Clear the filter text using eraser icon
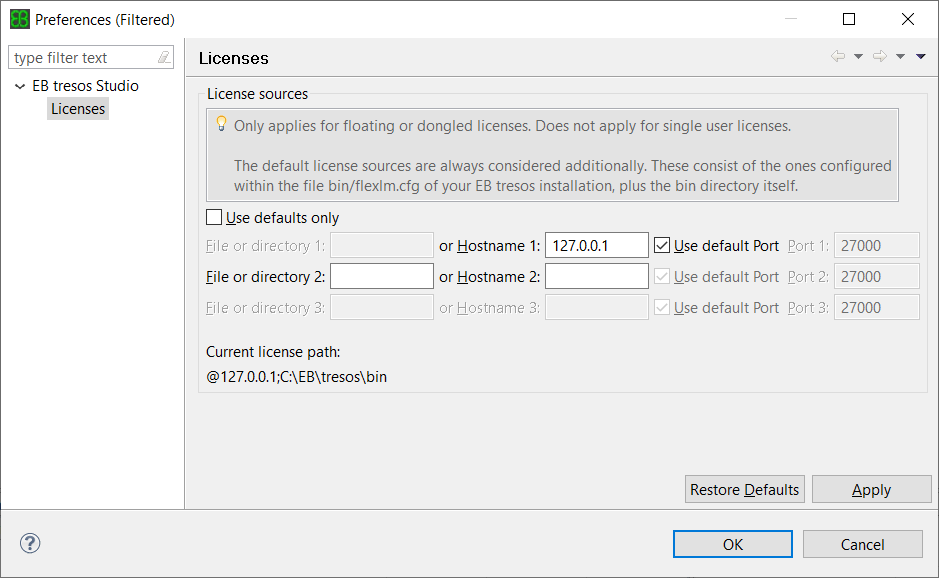The height and width of the screenshot is (578, 939). pos(163,57)
